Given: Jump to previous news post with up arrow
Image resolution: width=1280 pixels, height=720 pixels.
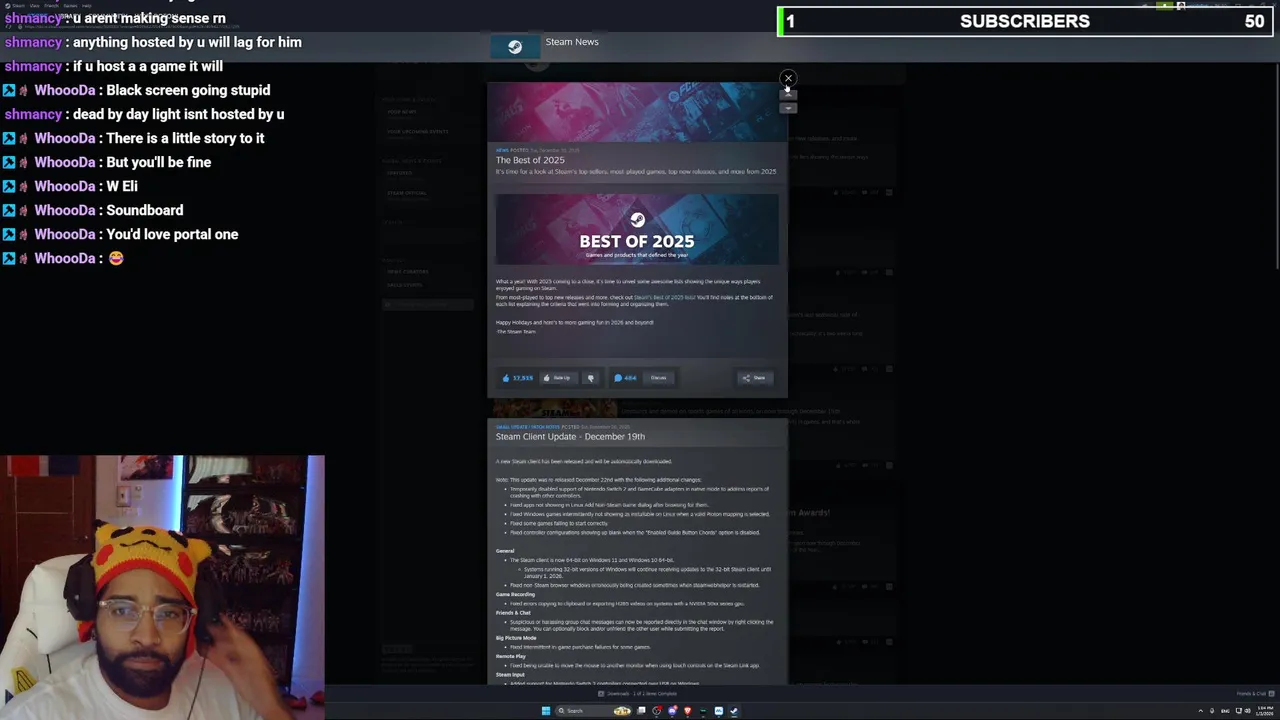Looking at the screenshot, I should point(788,95).
